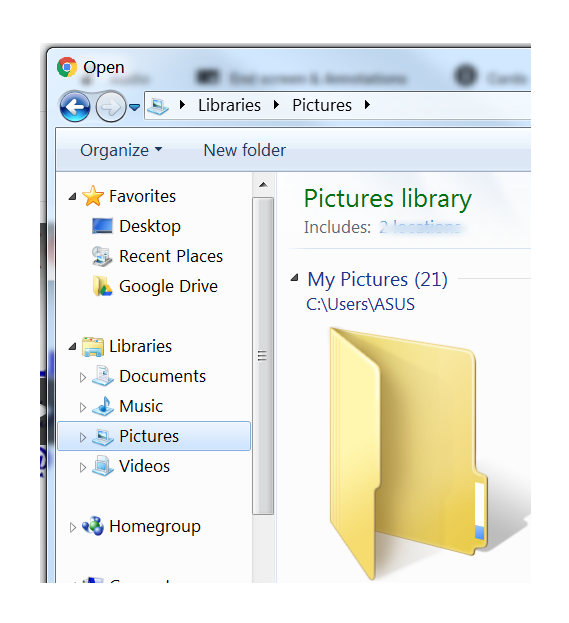This screenshot has height=623, width=569.
Task: Click the New folder button
Action: [x=244, y=150]
